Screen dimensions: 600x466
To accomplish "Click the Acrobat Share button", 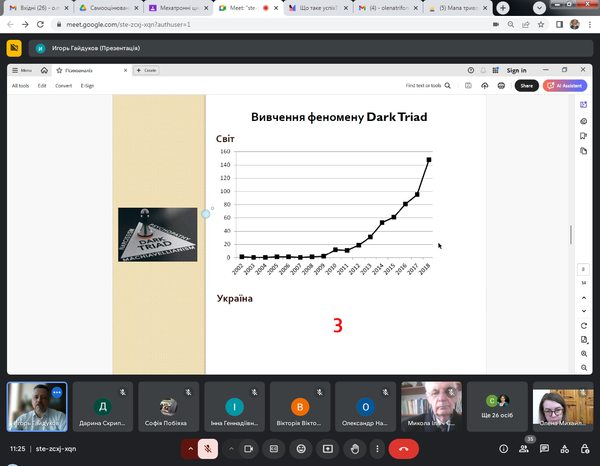I will coord(526,86).
